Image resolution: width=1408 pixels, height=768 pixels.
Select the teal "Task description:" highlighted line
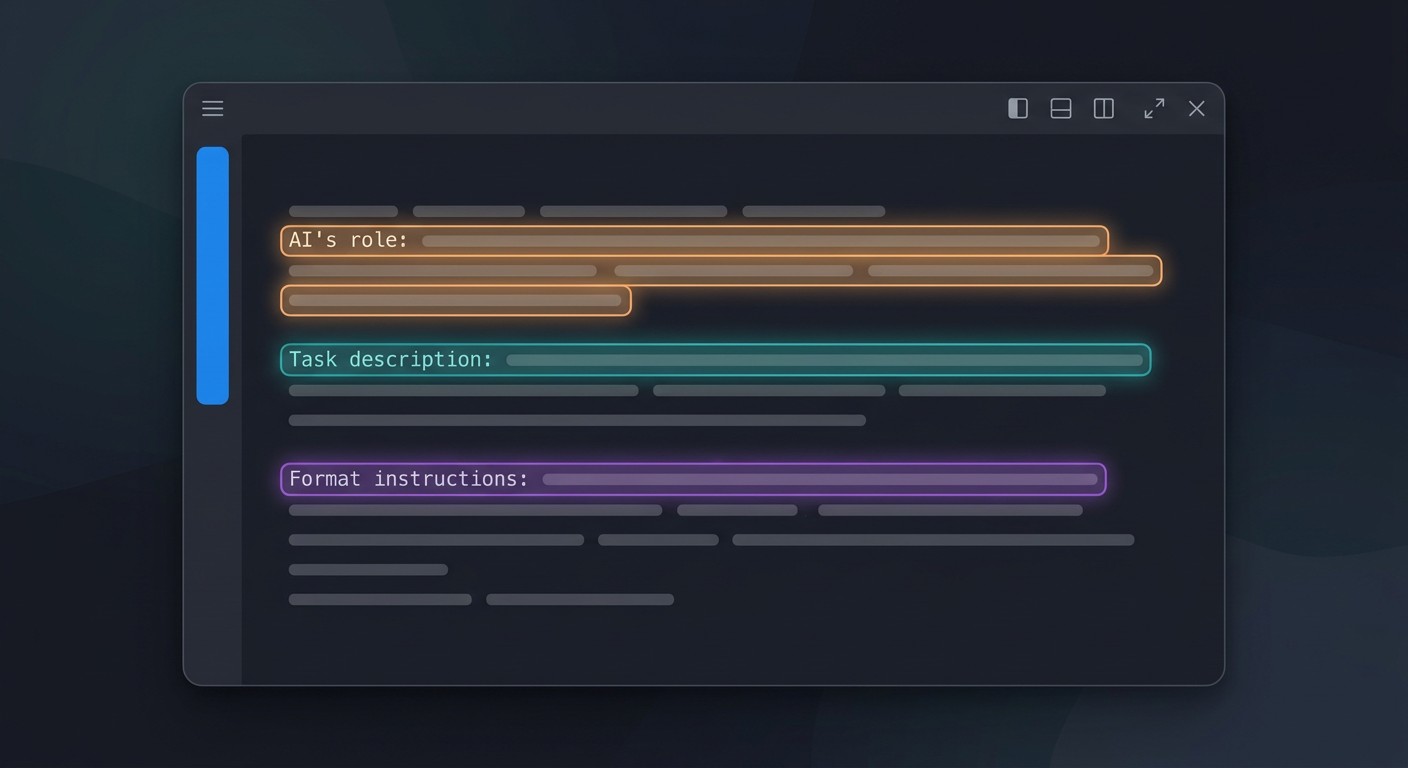716,360
